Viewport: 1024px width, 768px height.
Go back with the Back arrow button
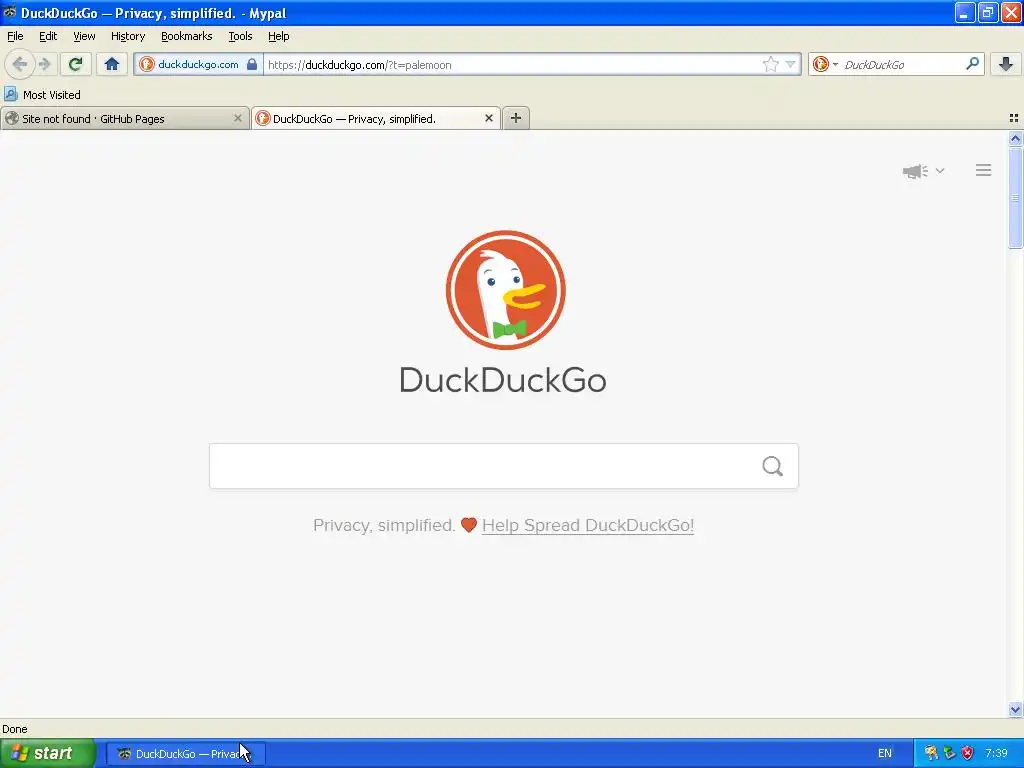click(20, 64)
